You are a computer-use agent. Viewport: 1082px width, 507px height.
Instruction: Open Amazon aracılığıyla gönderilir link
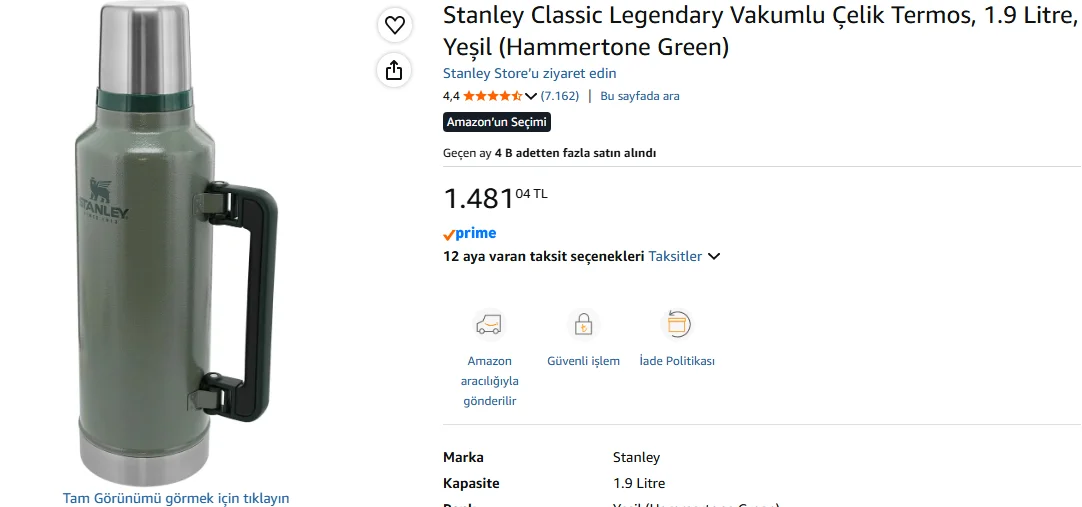click(489, 381)
